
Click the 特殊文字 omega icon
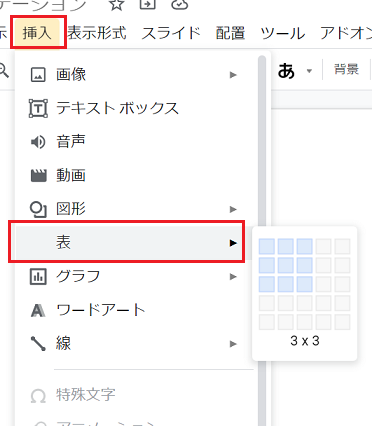38,396
